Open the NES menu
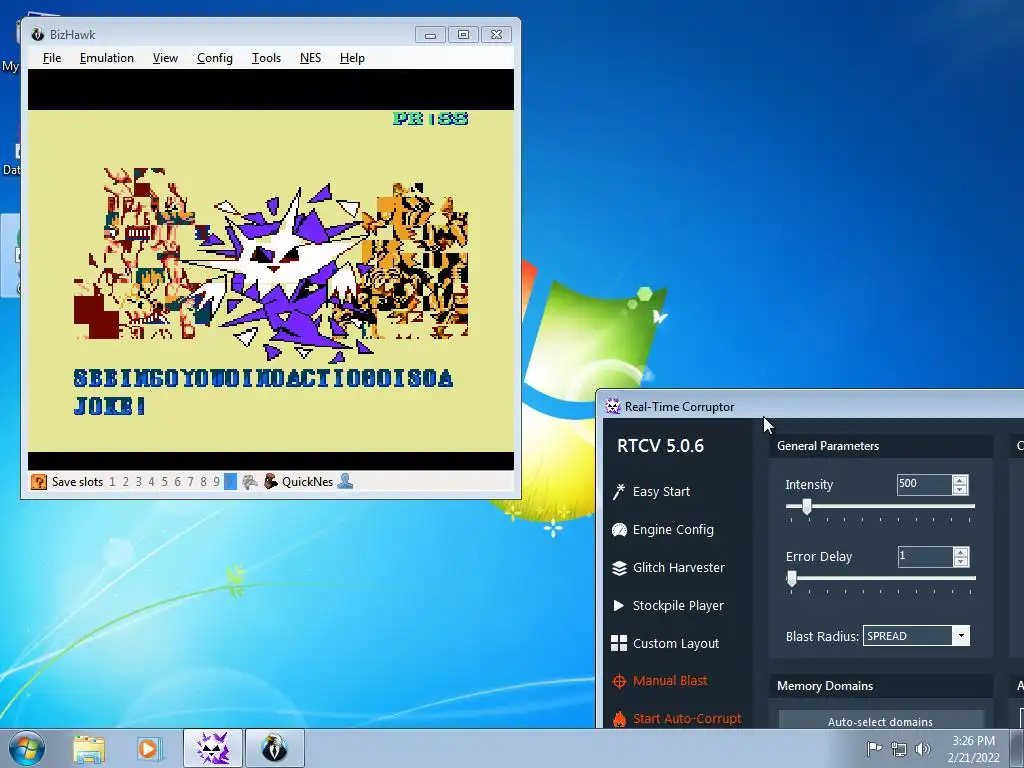Image resolution: width=1024 pixels, height=768 pixels. 310,58
